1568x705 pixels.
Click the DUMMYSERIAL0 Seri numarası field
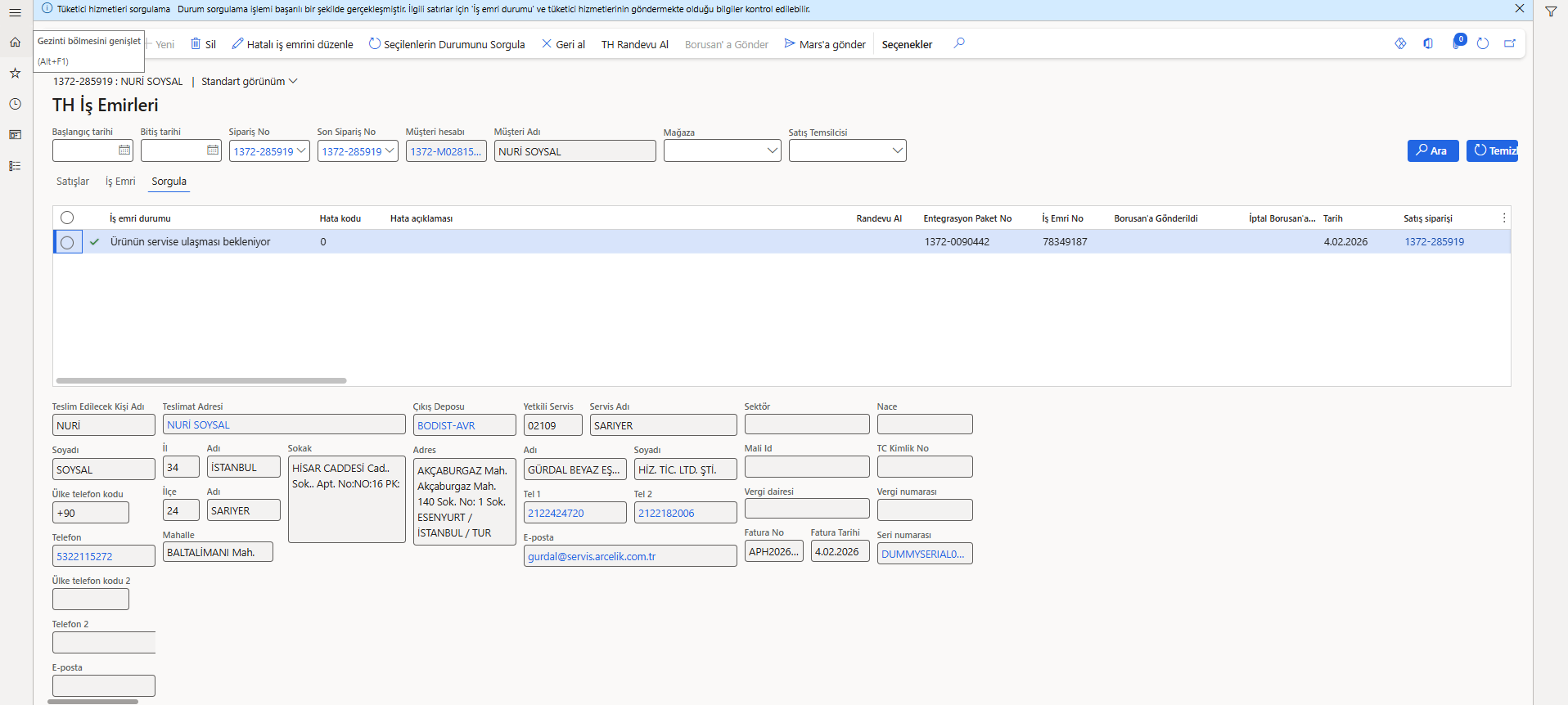tap(925, 554)
